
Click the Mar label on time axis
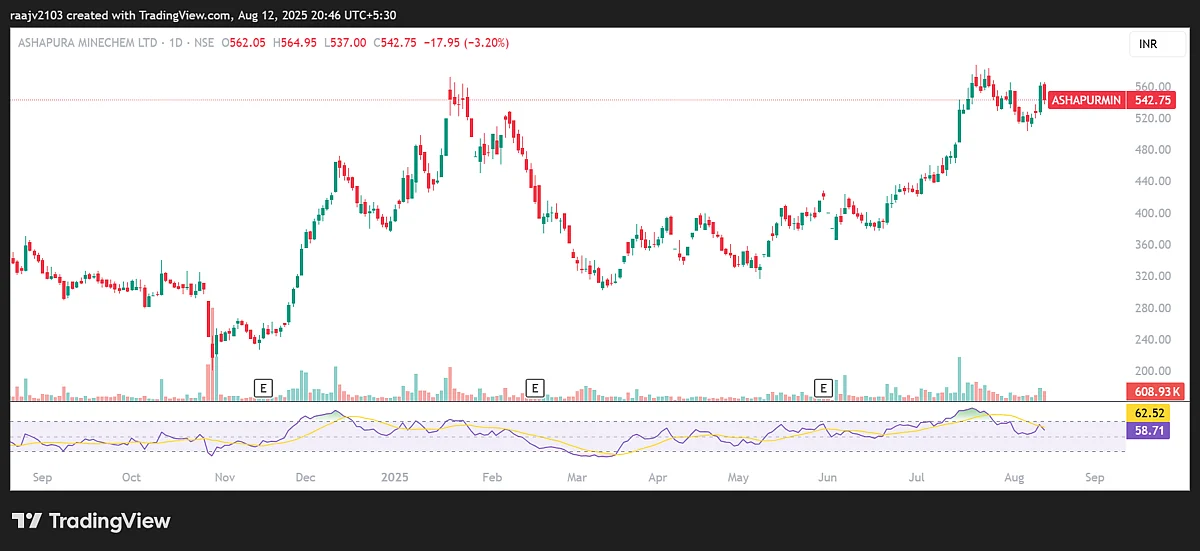pyautogui.click(x=576, y=478)
